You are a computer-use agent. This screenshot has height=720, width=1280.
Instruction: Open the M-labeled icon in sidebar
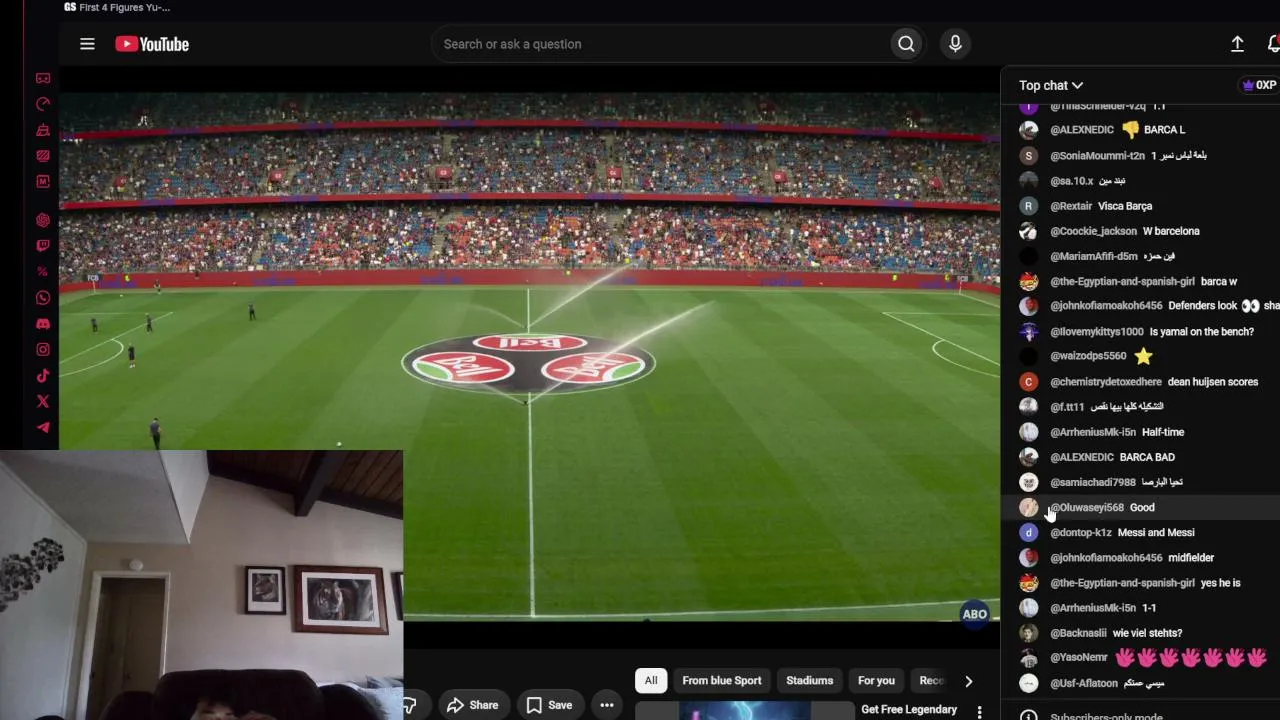point(43,182)
